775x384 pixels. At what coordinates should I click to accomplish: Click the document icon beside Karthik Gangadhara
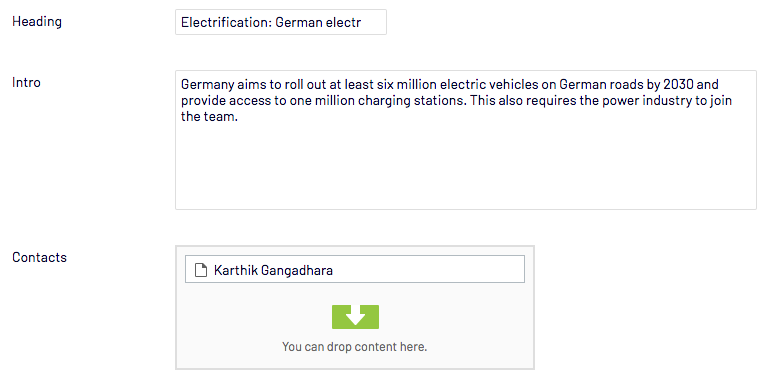pyautogui.click(x=200, y=270)
